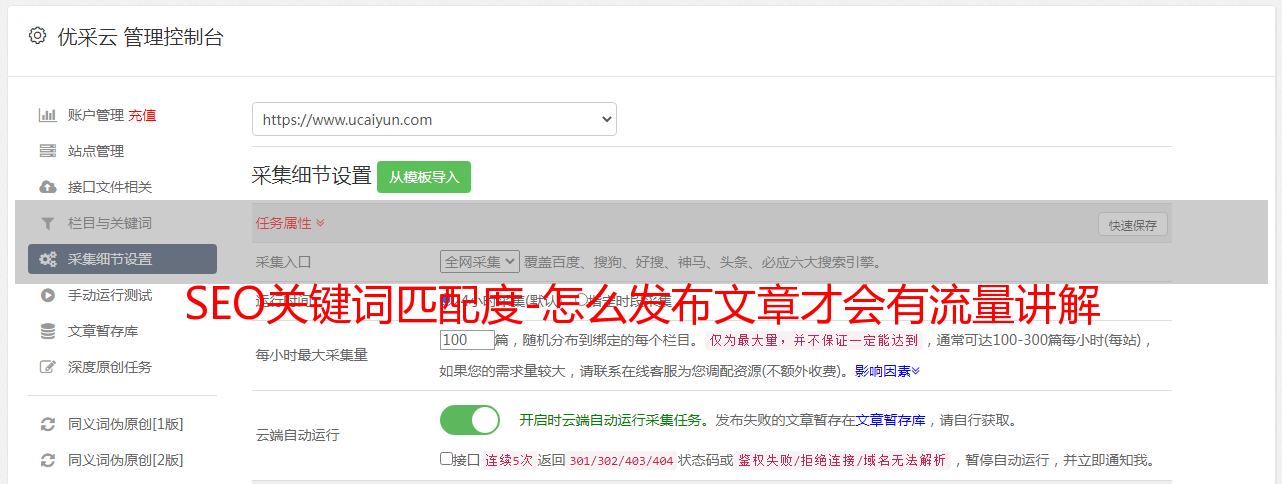The width and height of the screenshot is (1282, 484).
Task: Click the gear icon beside 优采云 管理控制台
Action: (37, 36)
